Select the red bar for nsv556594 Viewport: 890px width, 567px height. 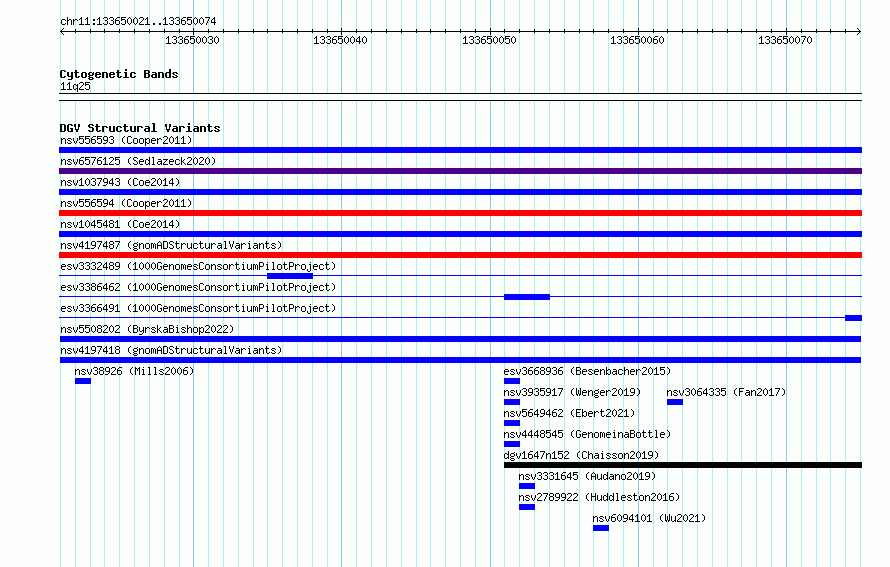[460, 213]
